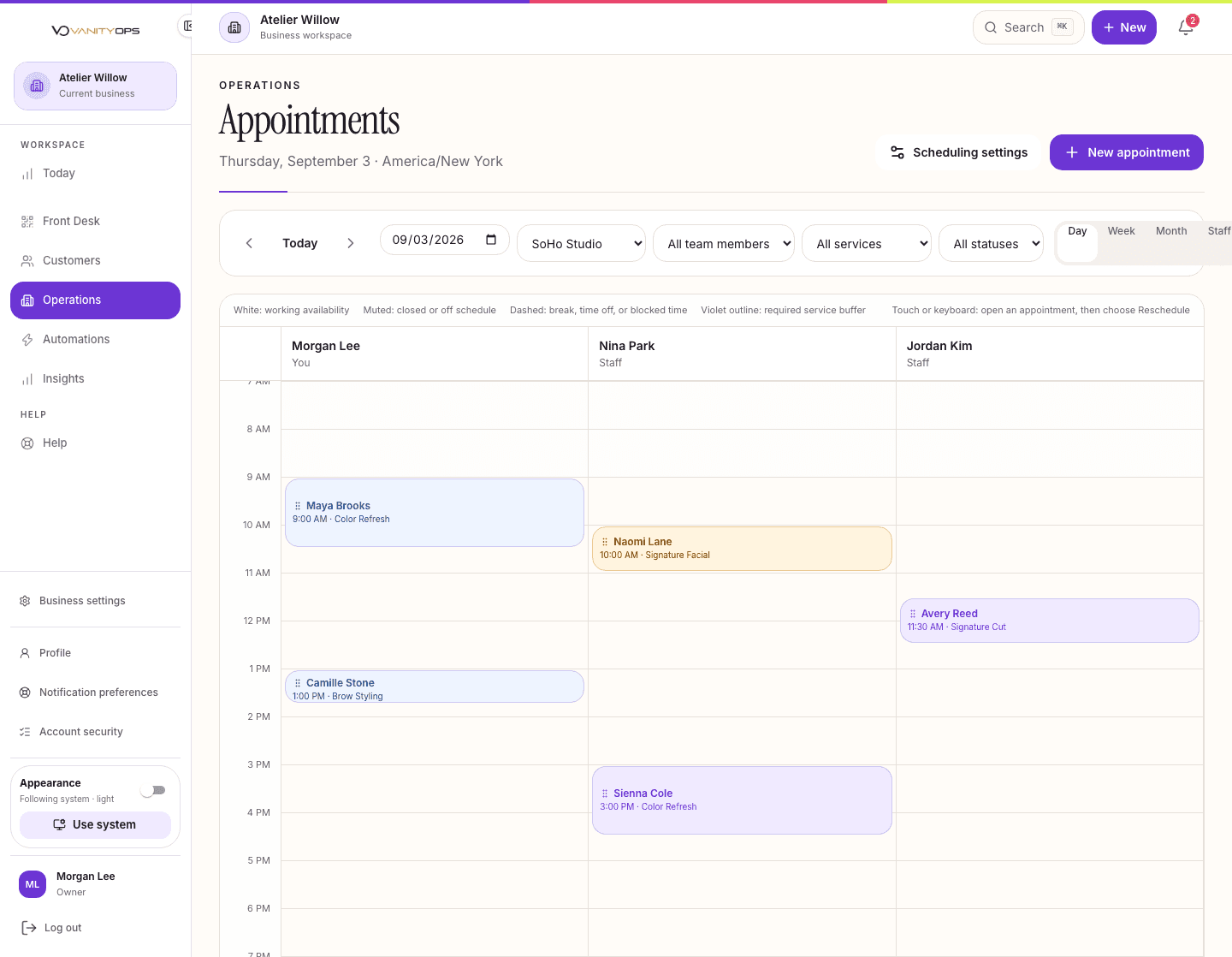Click the Business settings gear icon
1232x957 pixels.
point(25,601)
